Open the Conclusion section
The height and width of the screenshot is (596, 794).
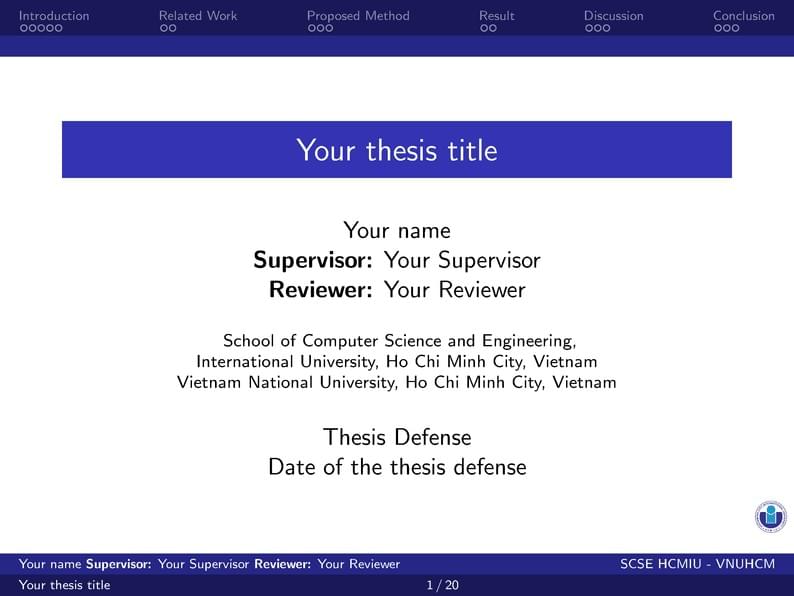tap(743, 15)
